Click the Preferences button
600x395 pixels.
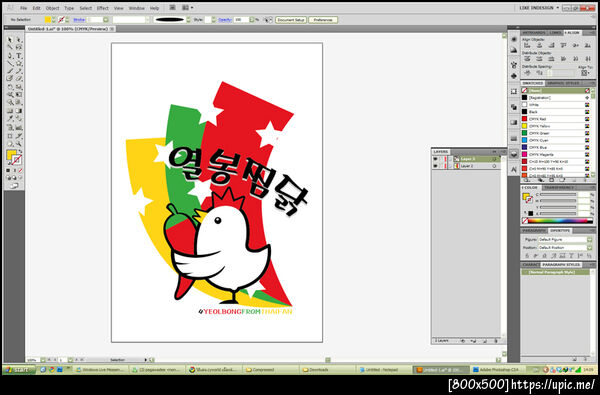pyautogui.click(x=323, y=20)
